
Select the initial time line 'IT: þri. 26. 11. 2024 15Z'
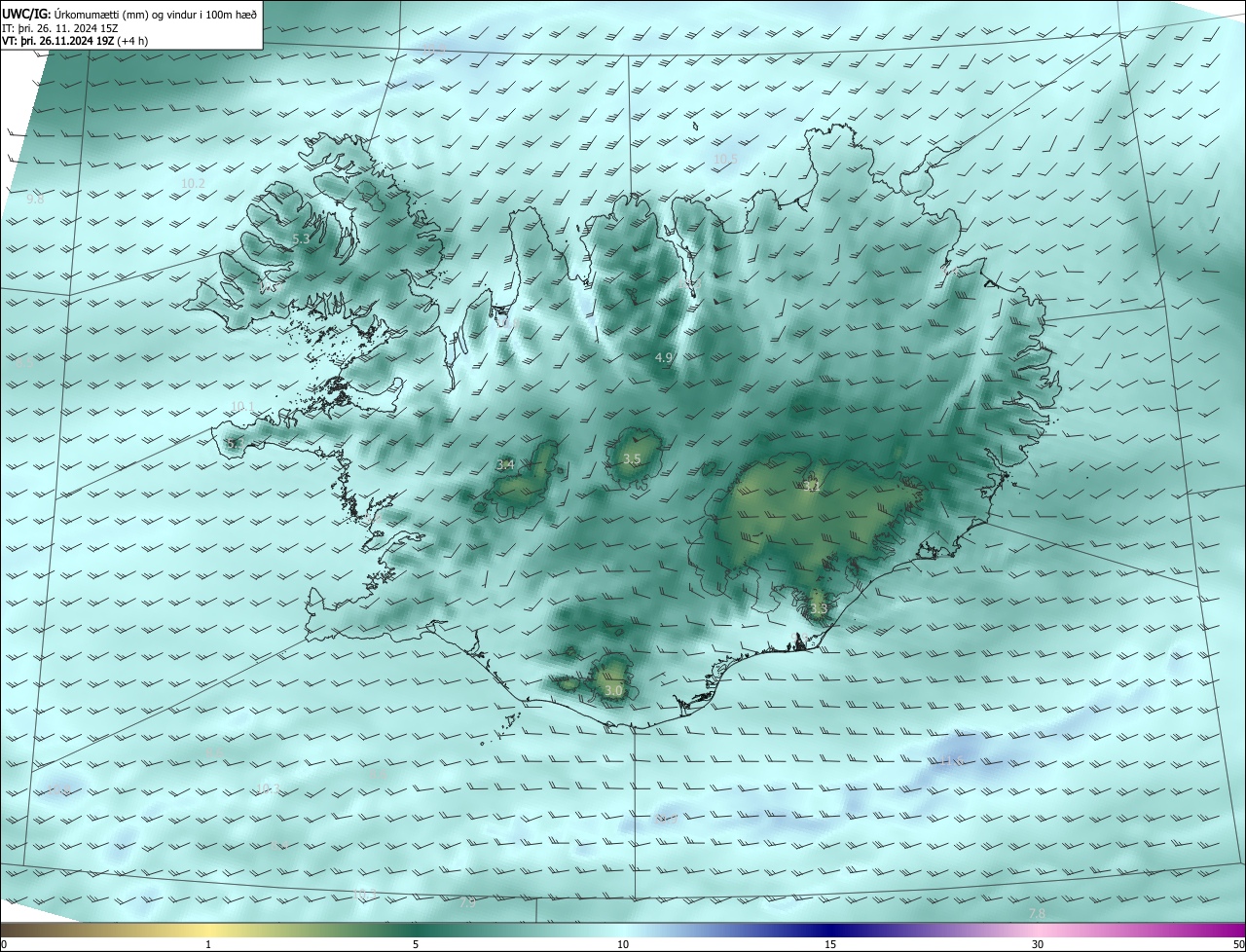(x=58, y=27)
